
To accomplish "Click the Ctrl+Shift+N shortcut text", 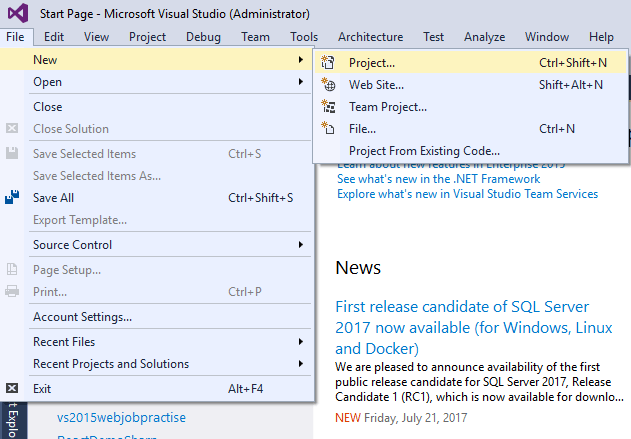I will tap(573, 63).
